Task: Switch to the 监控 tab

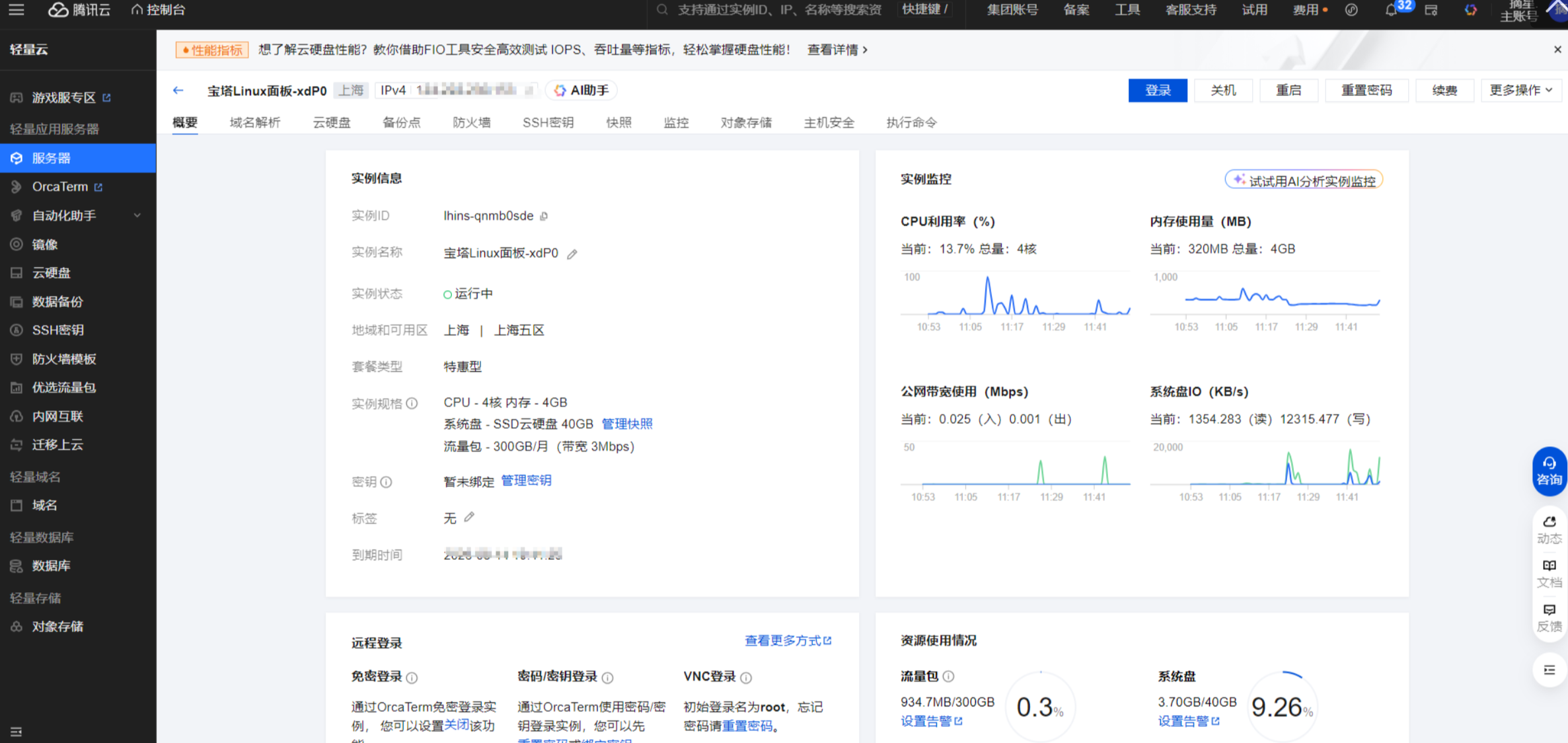Action: pyautogui.click(x=675, y=122)
